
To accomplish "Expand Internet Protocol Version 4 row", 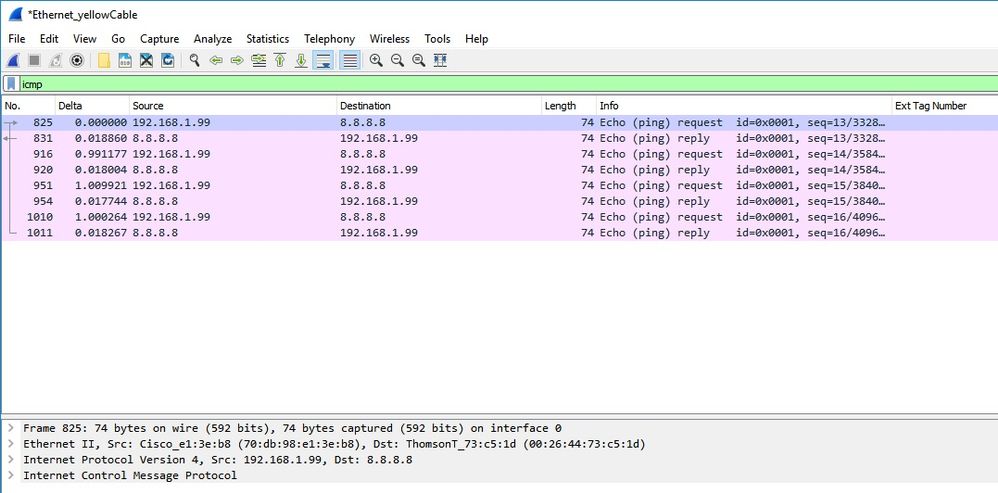I will (11, 459).
